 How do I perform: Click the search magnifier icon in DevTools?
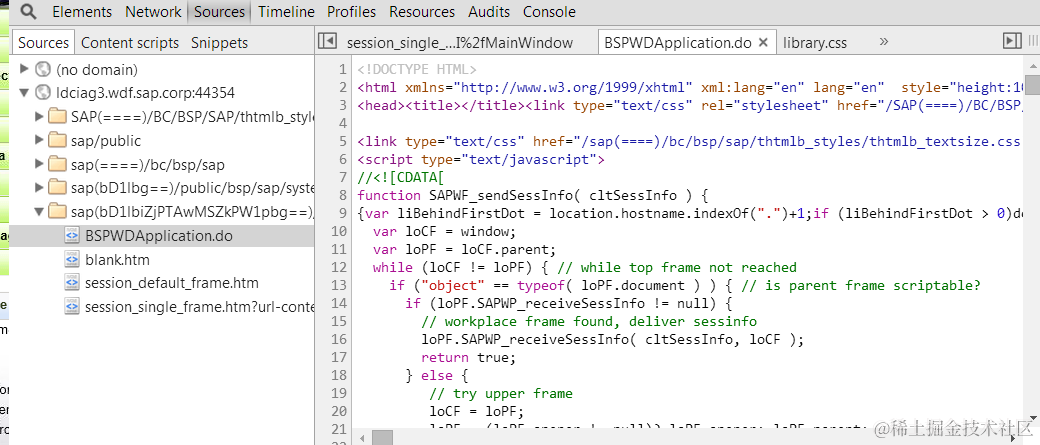pyautogui.click(x=29, y=11)
